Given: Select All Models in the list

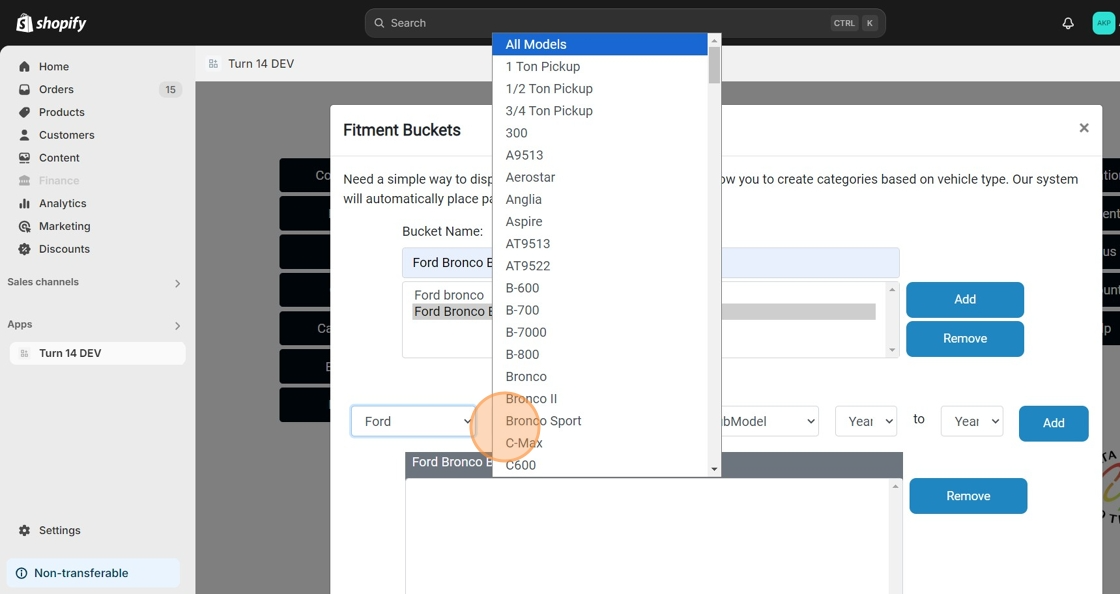Looking at the screenshot, I should 600,44.
